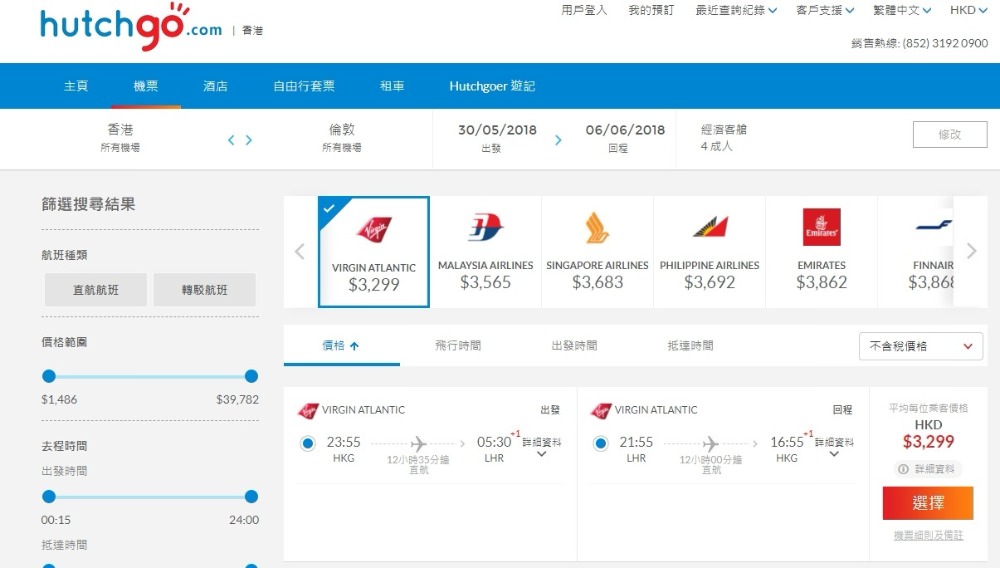The width and height of the screenshot is (1000, 568).
Task: Click the price range maximum slider handle
Action: pos(251,376)
